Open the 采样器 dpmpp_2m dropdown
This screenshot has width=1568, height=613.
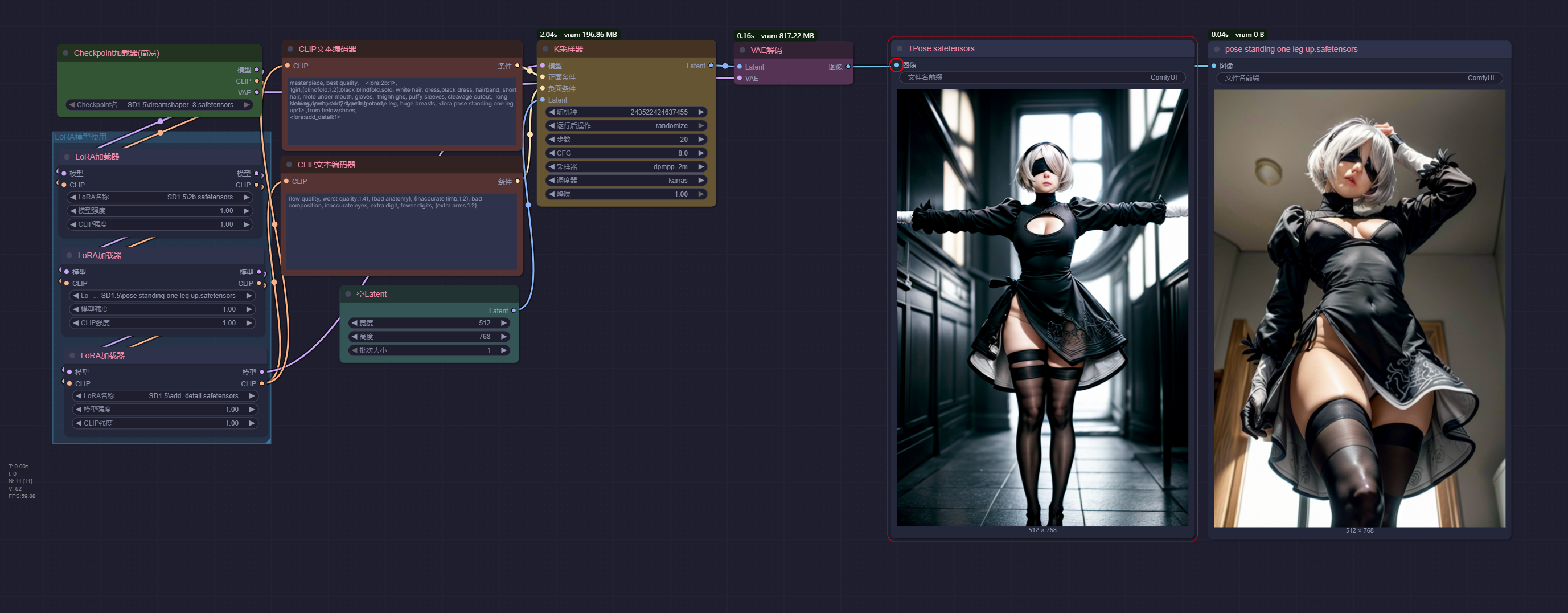click(x=626, y=166)
